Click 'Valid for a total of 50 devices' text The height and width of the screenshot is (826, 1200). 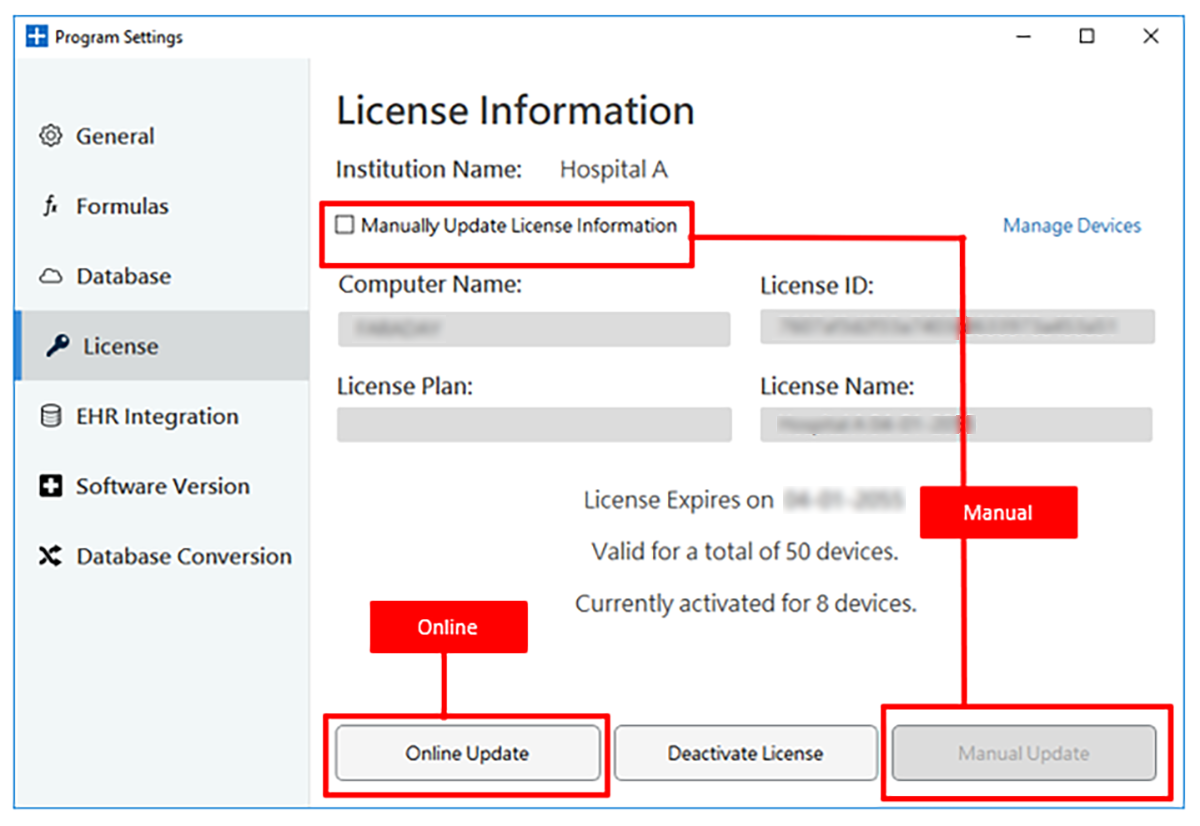745,551
